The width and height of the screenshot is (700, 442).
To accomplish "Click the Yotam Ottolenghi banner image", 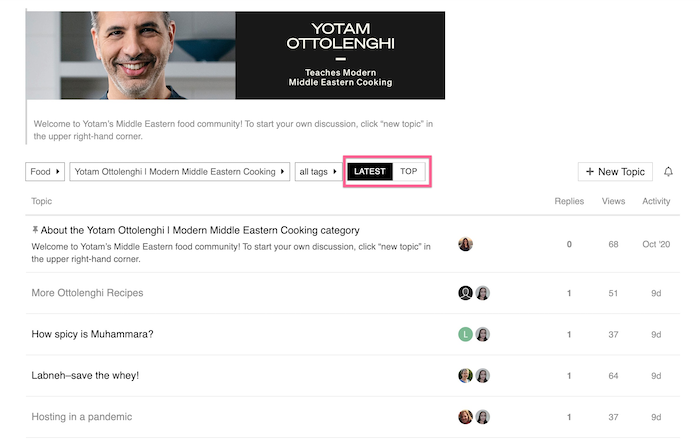I will point(235,55).
